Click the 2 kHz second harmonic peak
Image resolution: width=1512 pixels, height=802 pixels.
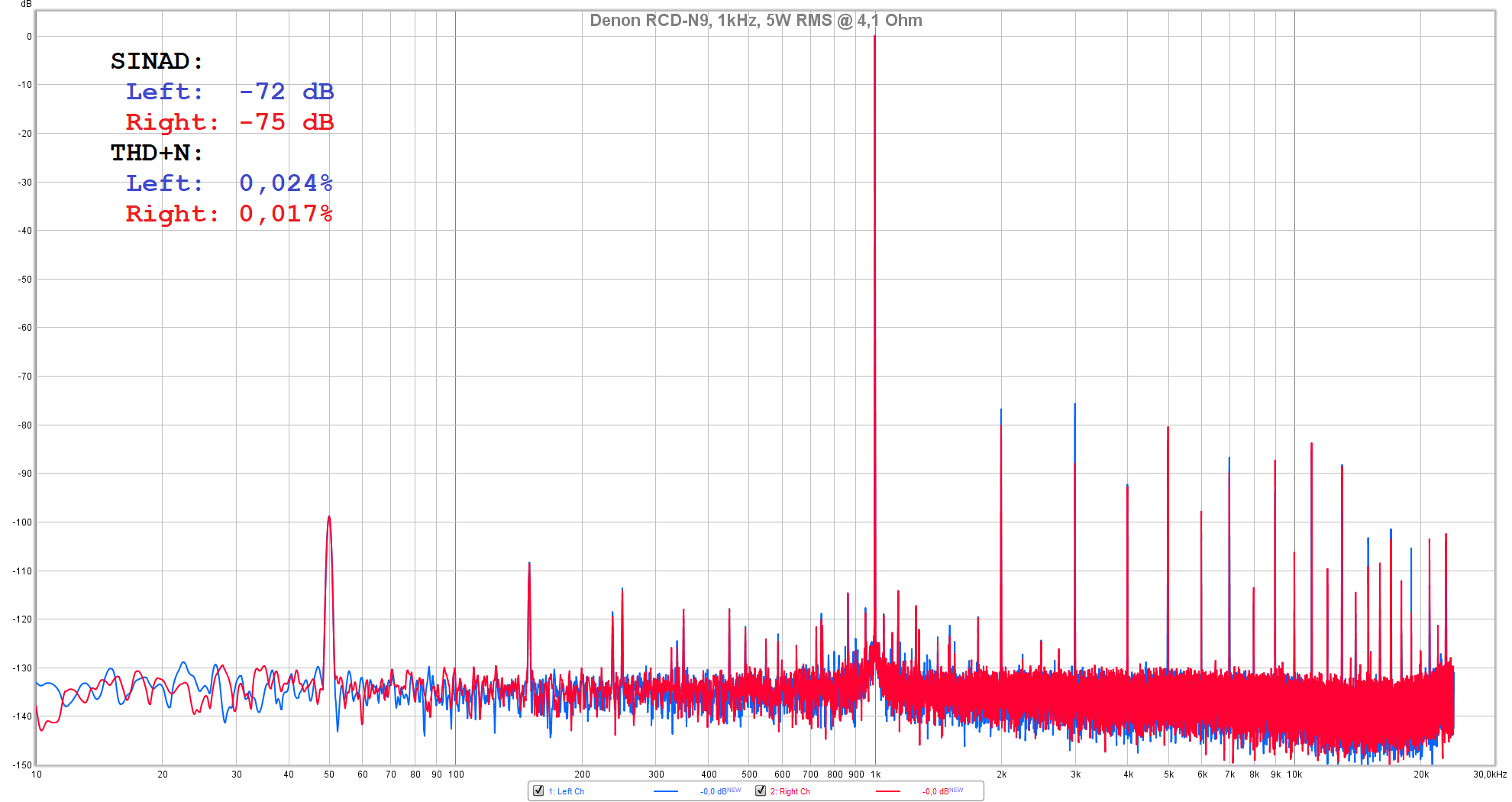pos(1001,410)
